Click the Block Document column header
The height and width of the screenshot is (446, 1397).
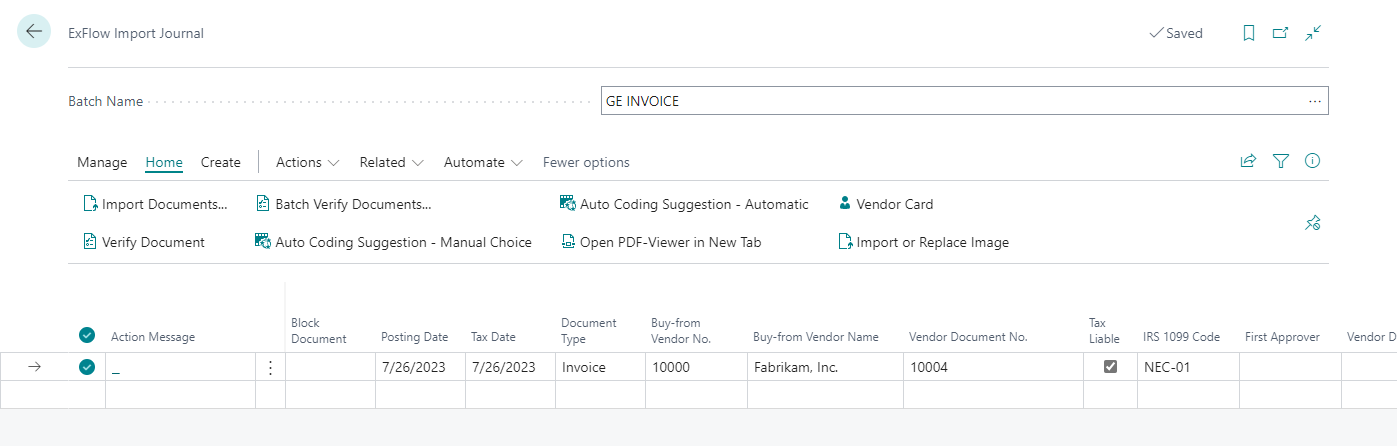[318, 331]
